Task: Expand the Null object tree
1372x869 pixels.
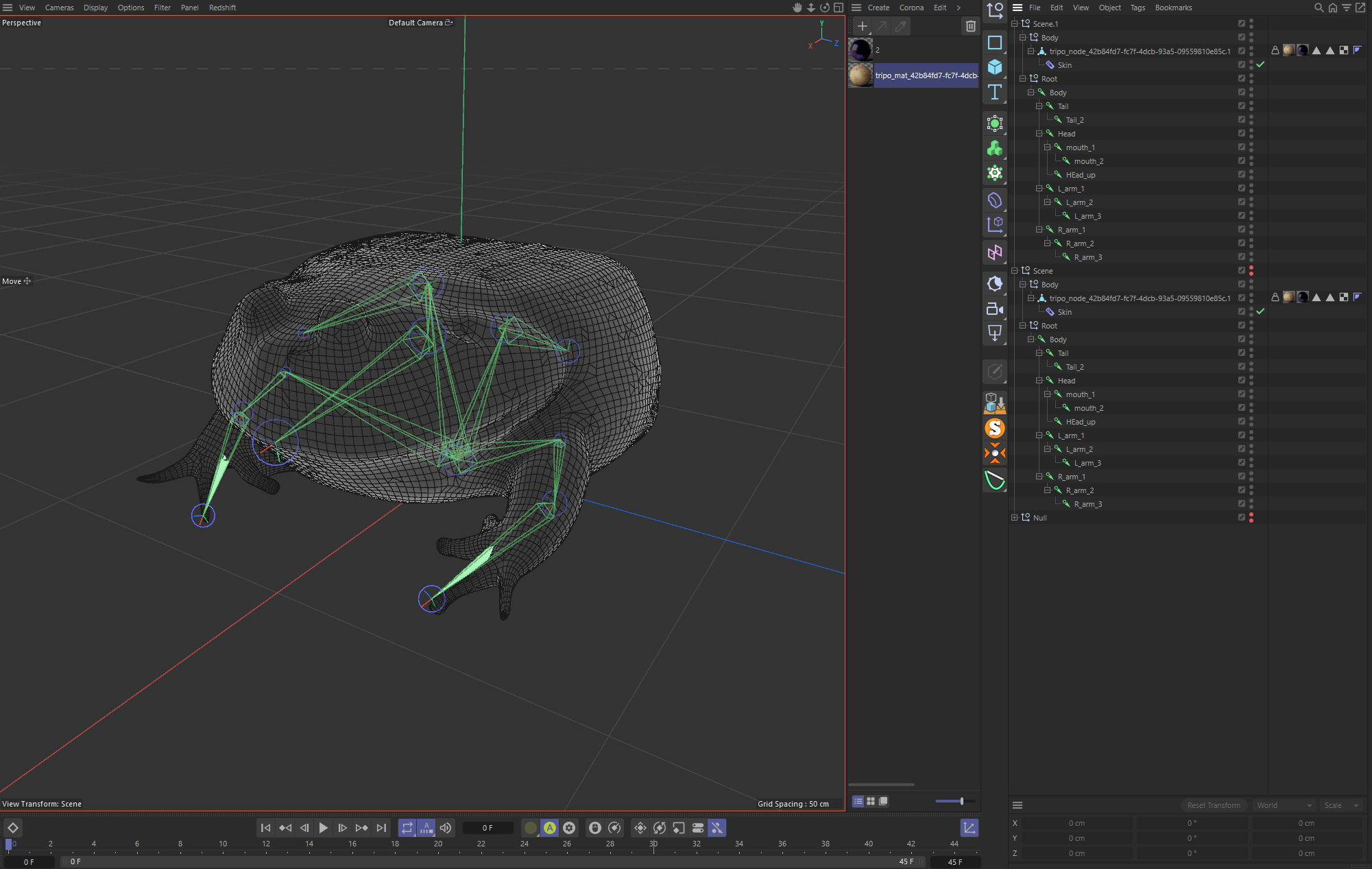Action: 1014,518
